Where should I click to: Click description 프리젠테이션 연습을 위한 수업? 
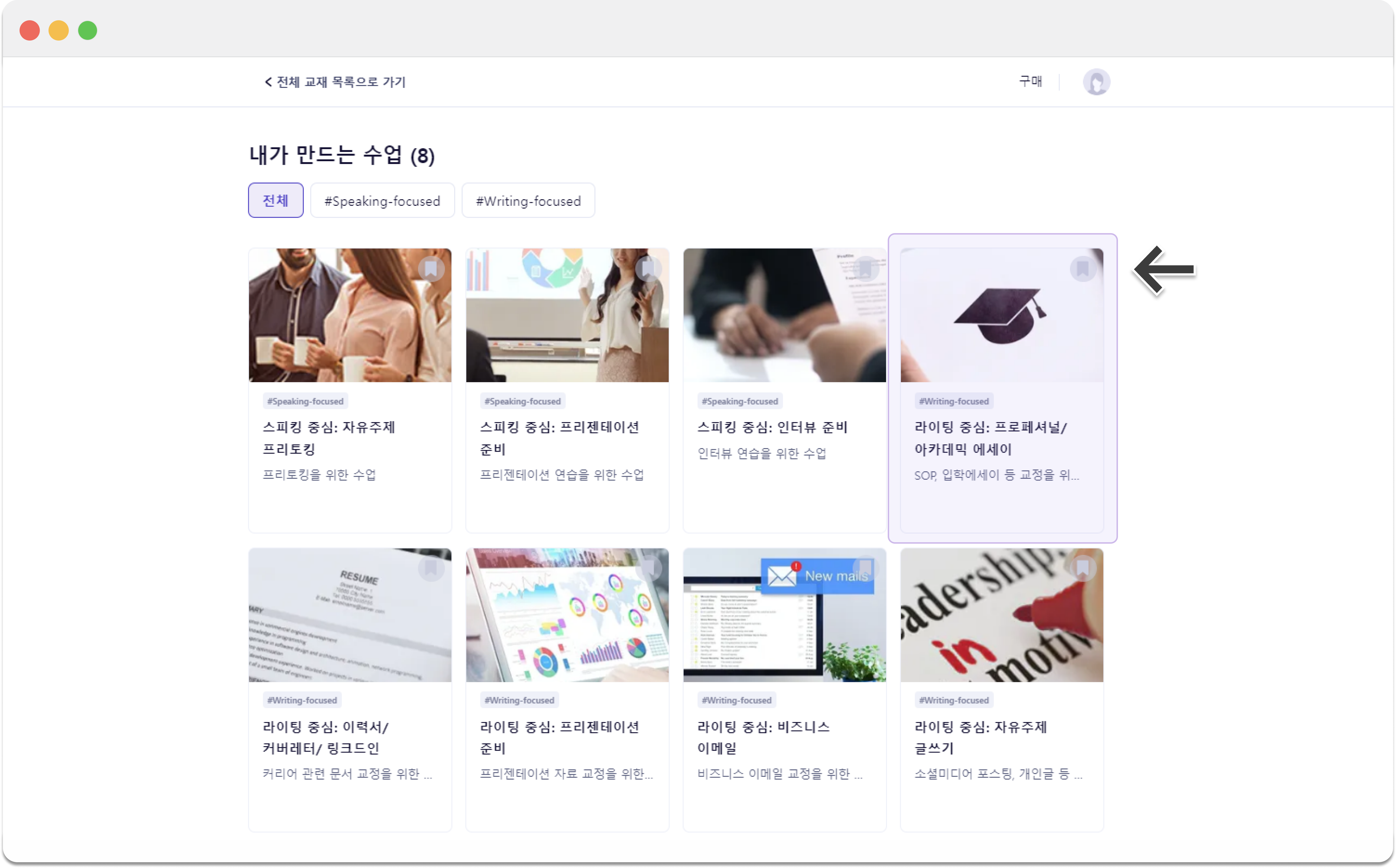coord(562,475)
